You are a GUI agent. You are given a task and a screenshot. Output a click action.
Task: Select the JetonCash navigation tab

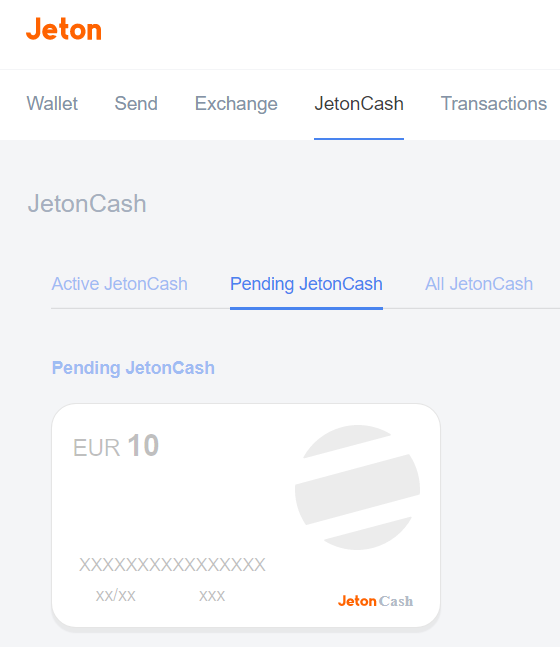pyautogui.click(x=359, y=104)
